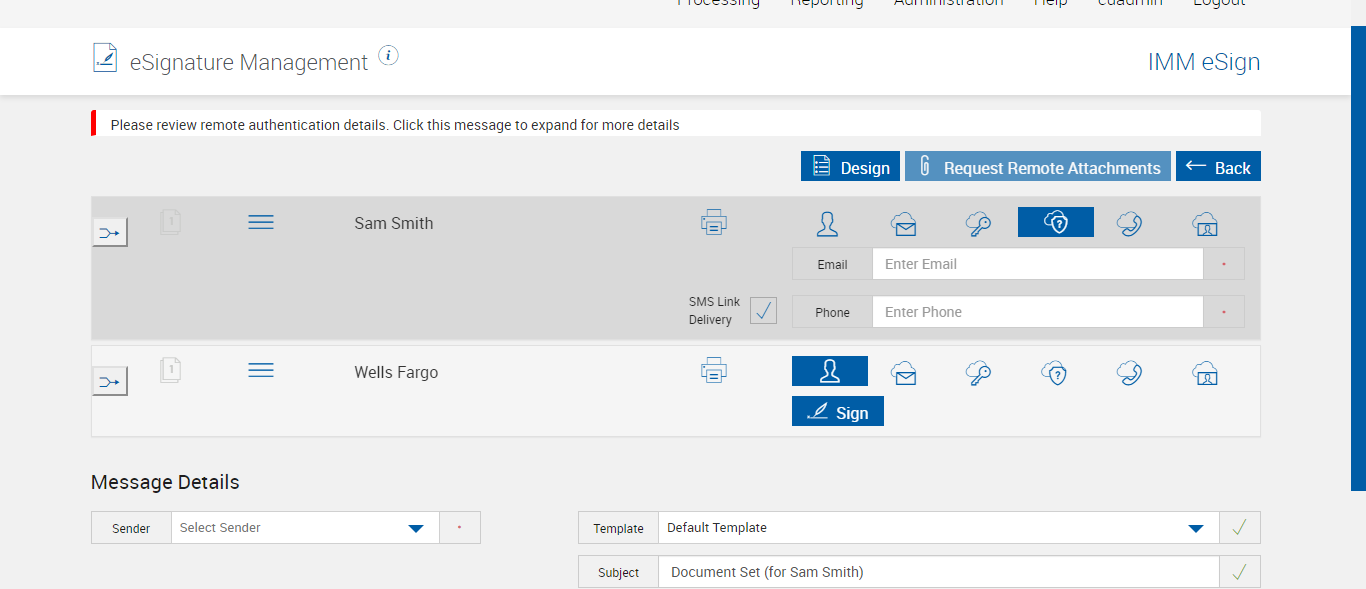The height and width of the screenshot is (589, 1366).
Task: Open the Select Sender dropdown
Action: tap(305, 528)
